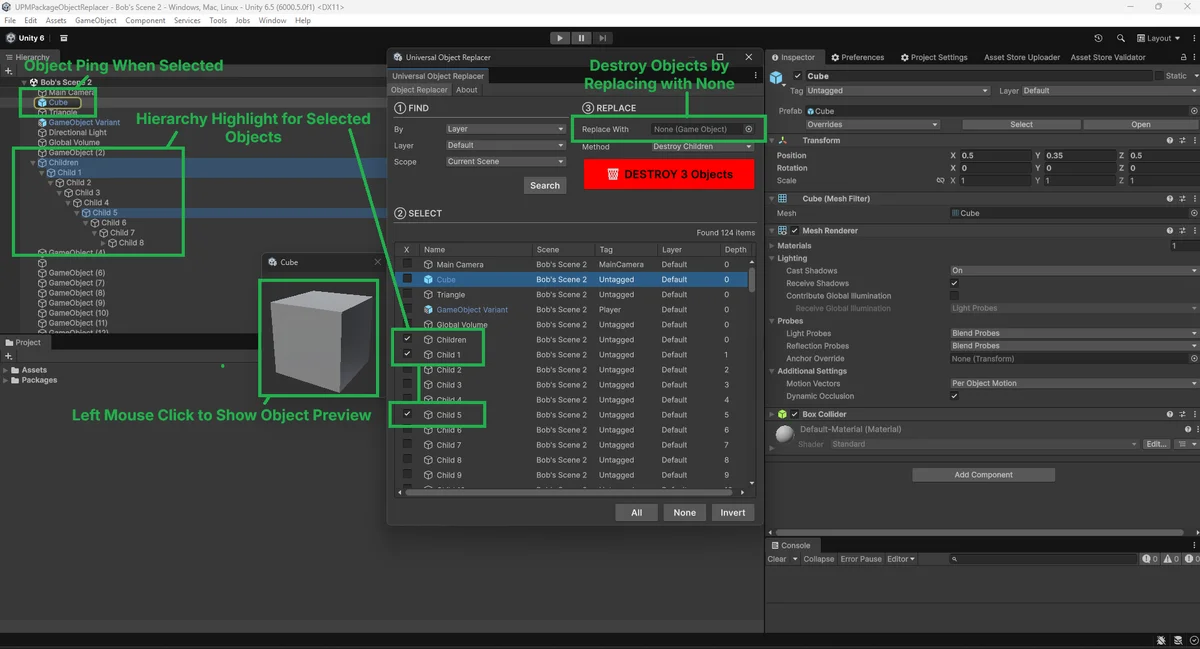Collapse the Lighting section in Mesh Renderer

tap(772, 258)
